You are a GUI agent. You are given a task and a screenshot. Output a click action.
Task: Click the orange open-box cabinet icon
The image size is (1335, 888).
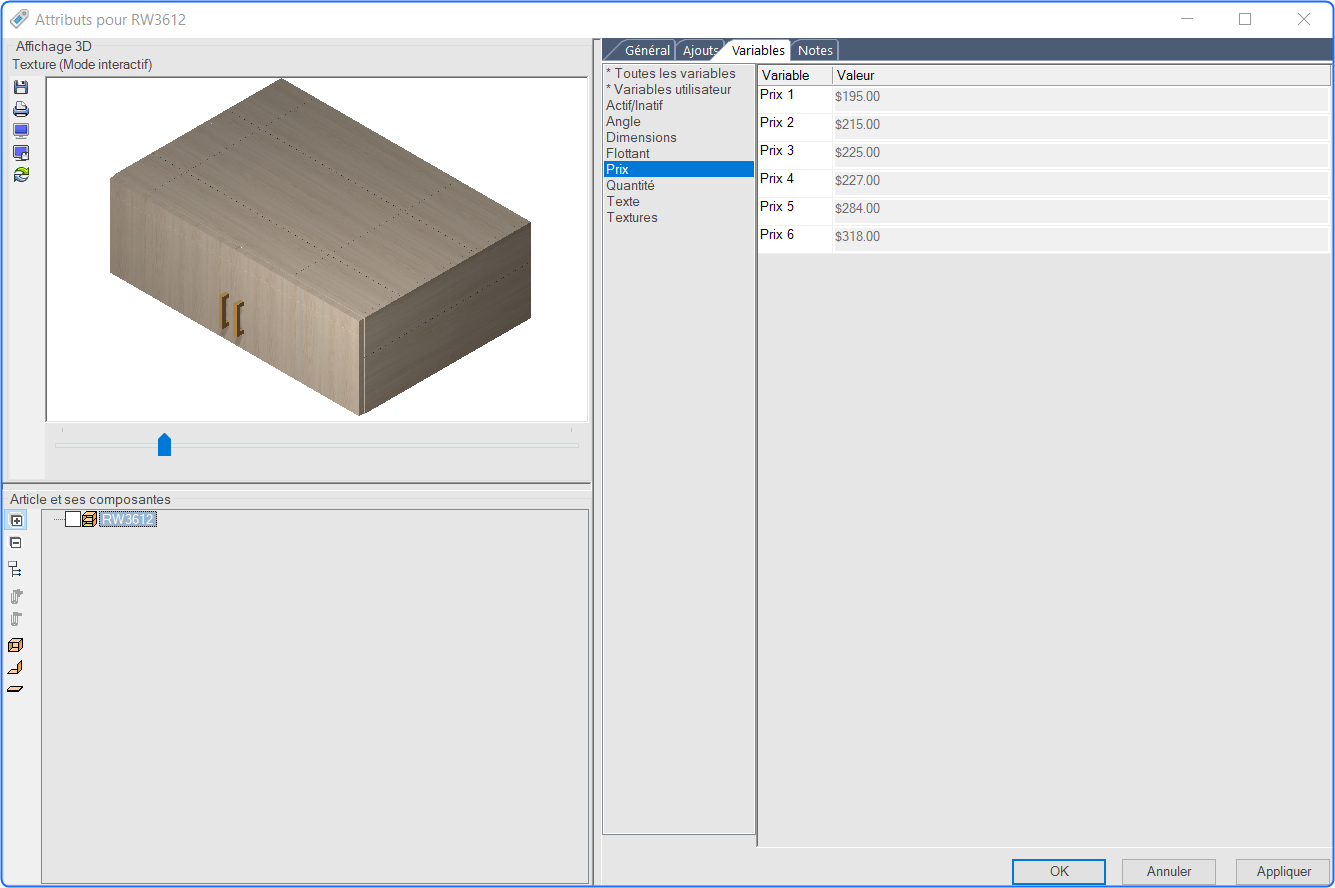tap(15, 645)
